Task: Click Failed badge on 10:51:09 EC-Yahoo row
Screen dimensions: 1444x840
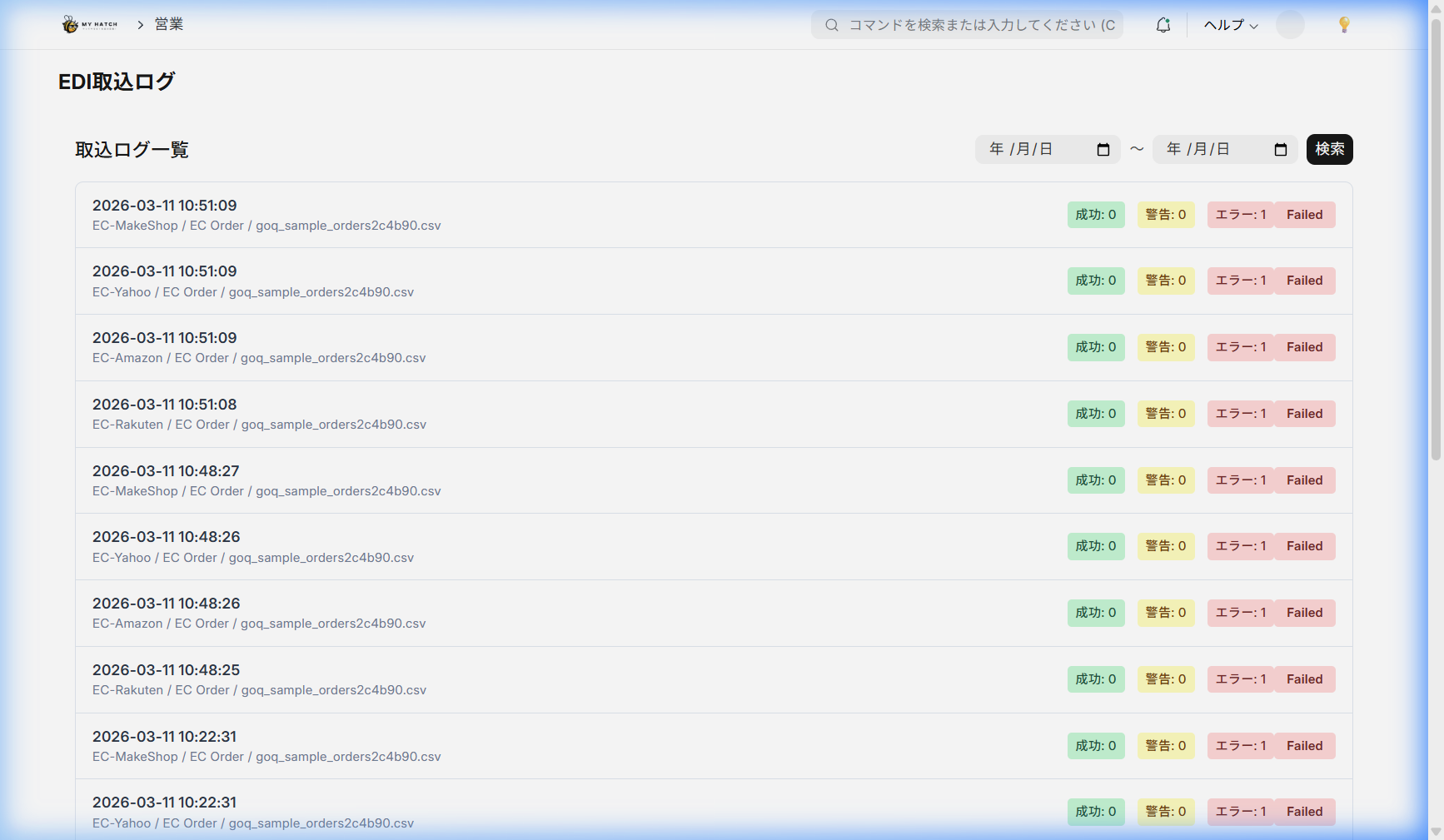Action: click(1304, 281)
